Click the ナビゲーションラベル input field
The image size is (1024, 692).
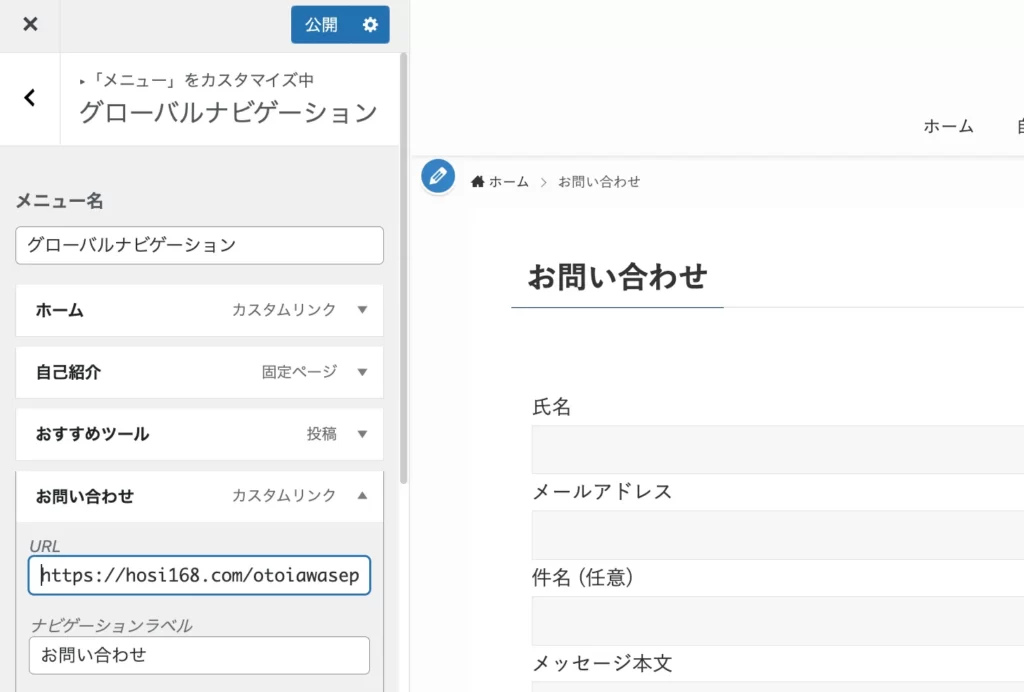199,655
